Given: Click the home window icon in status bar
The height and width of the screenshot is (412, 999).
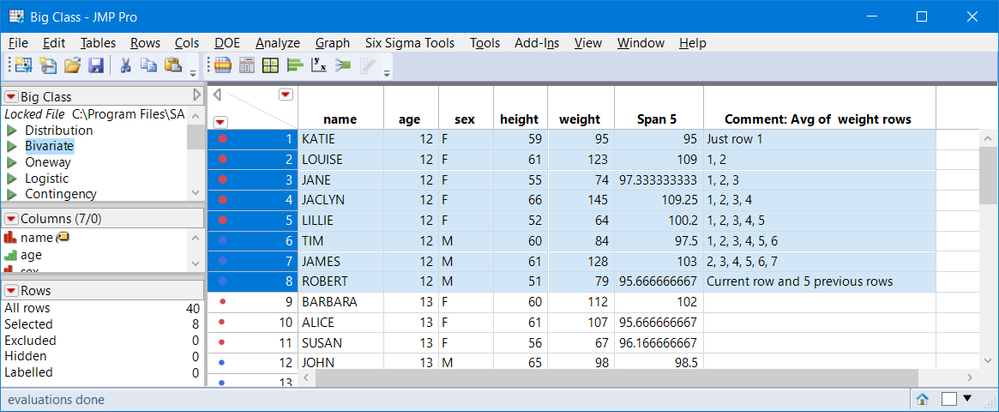Looking at the screenshot, I should [x=922, y=399].
